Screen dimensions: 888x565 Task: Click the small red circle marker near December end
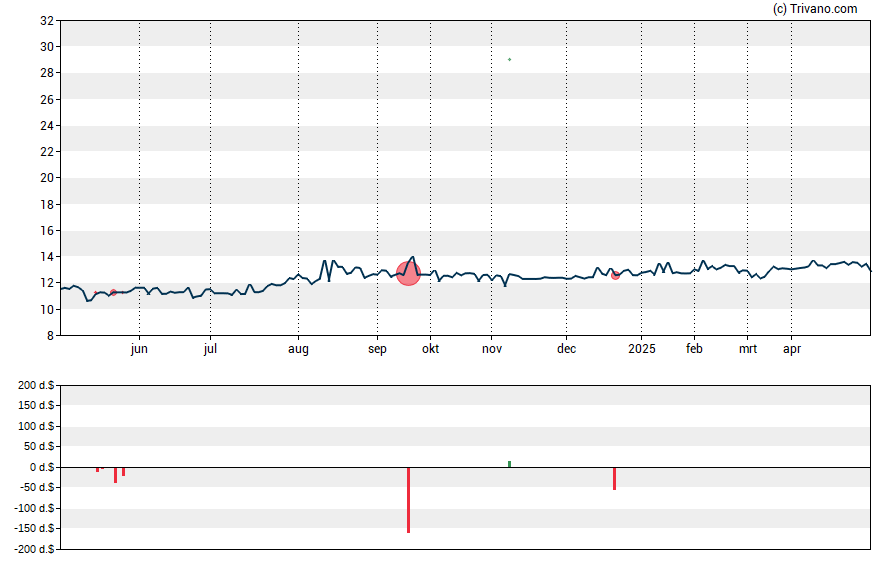(x=616, y=276)
